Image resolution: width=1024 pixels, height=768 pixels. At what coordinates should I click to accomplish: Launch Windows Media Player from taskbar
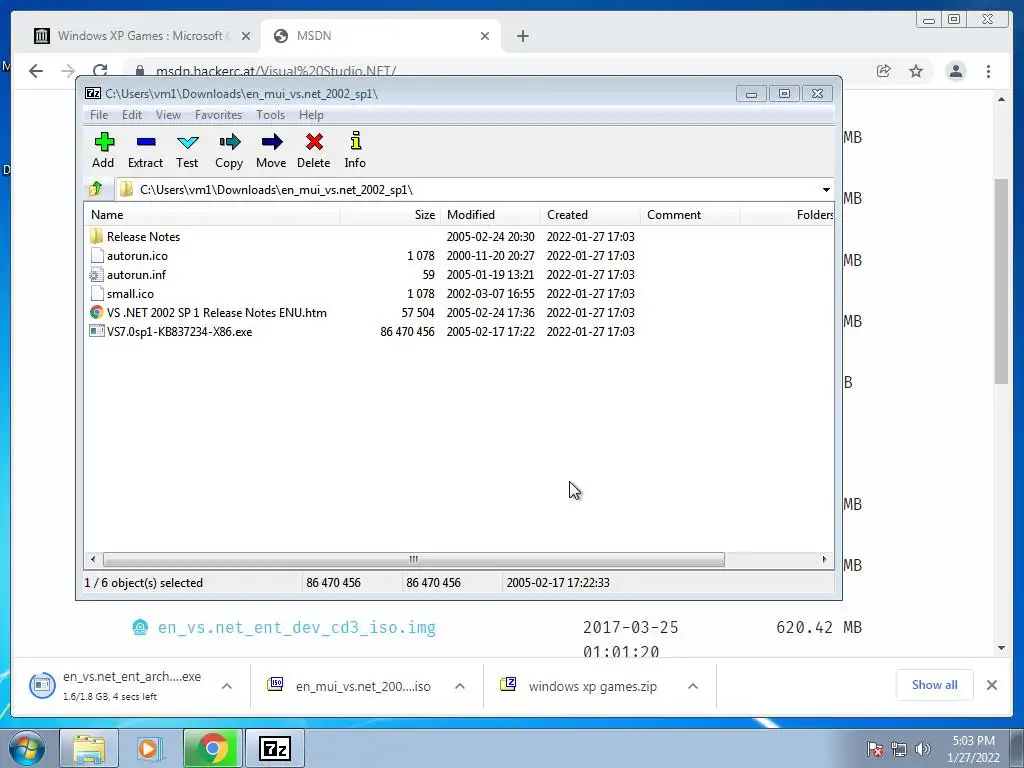149,748
